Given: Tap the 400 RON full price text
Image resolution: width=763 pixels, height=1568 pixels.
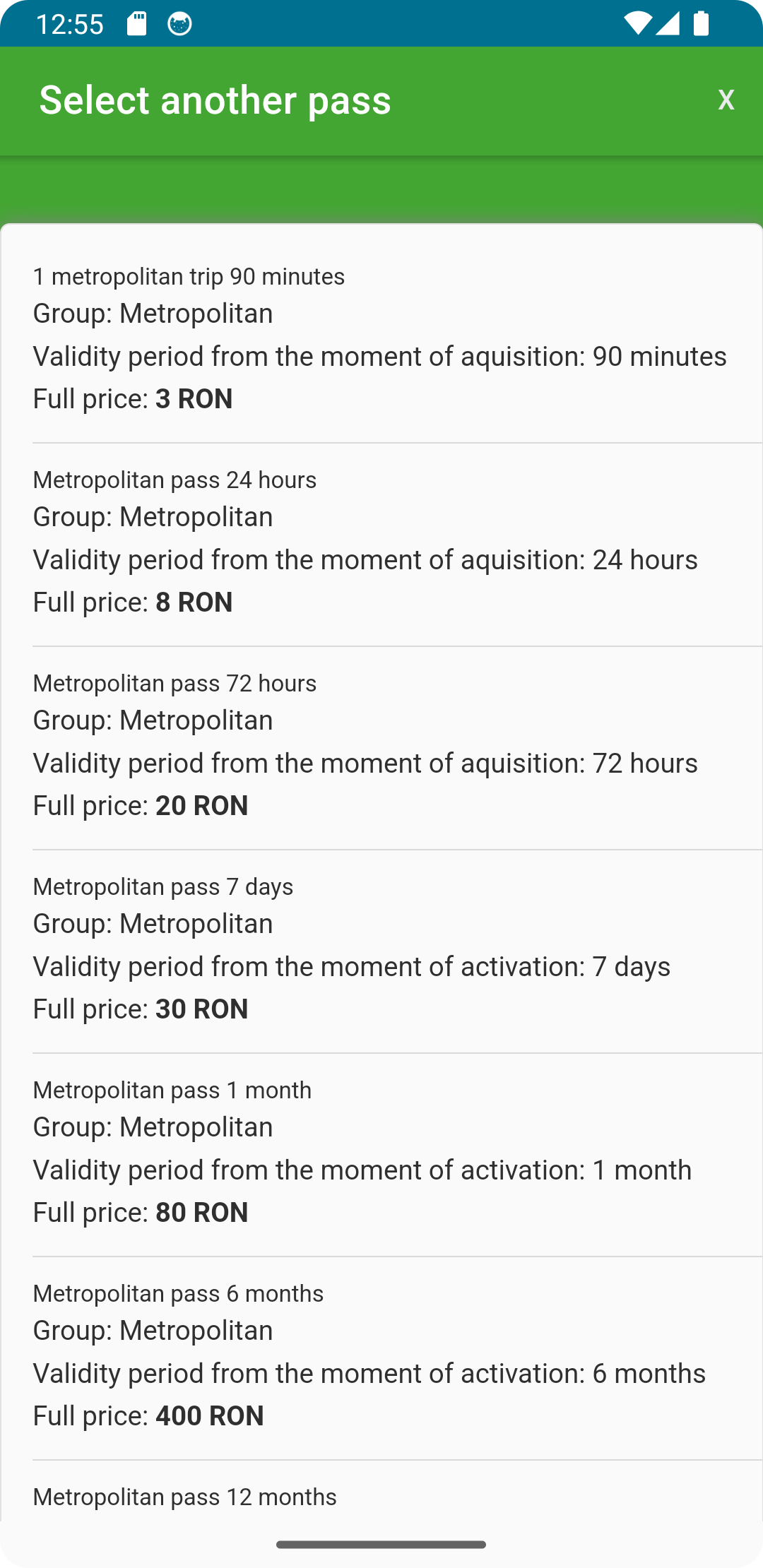Looking at the screenshot, I should [x=209, y=1416].
